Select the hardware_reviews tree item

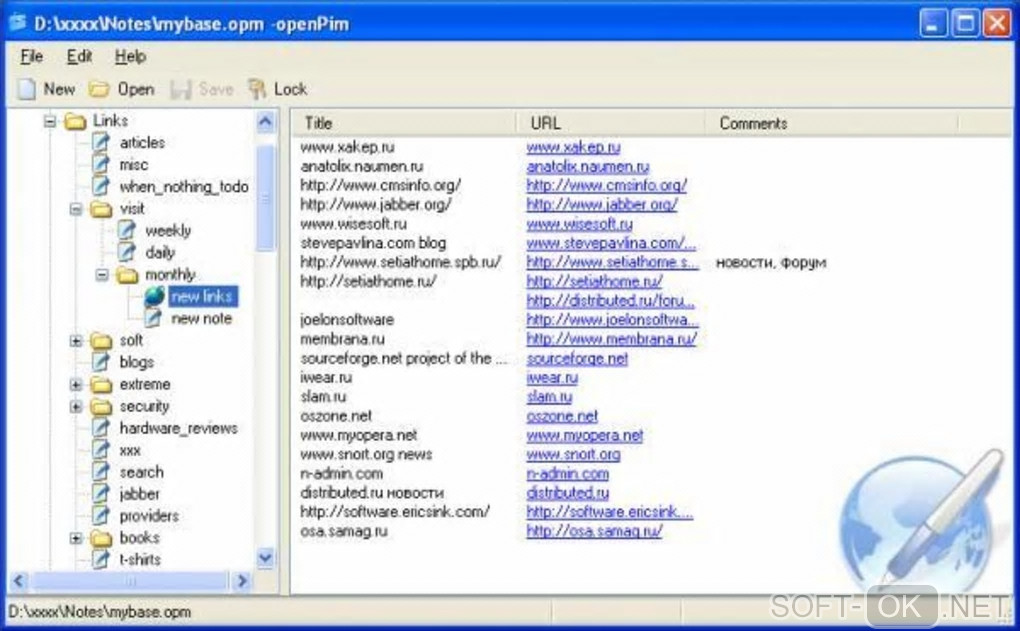(x=178, y=428)
